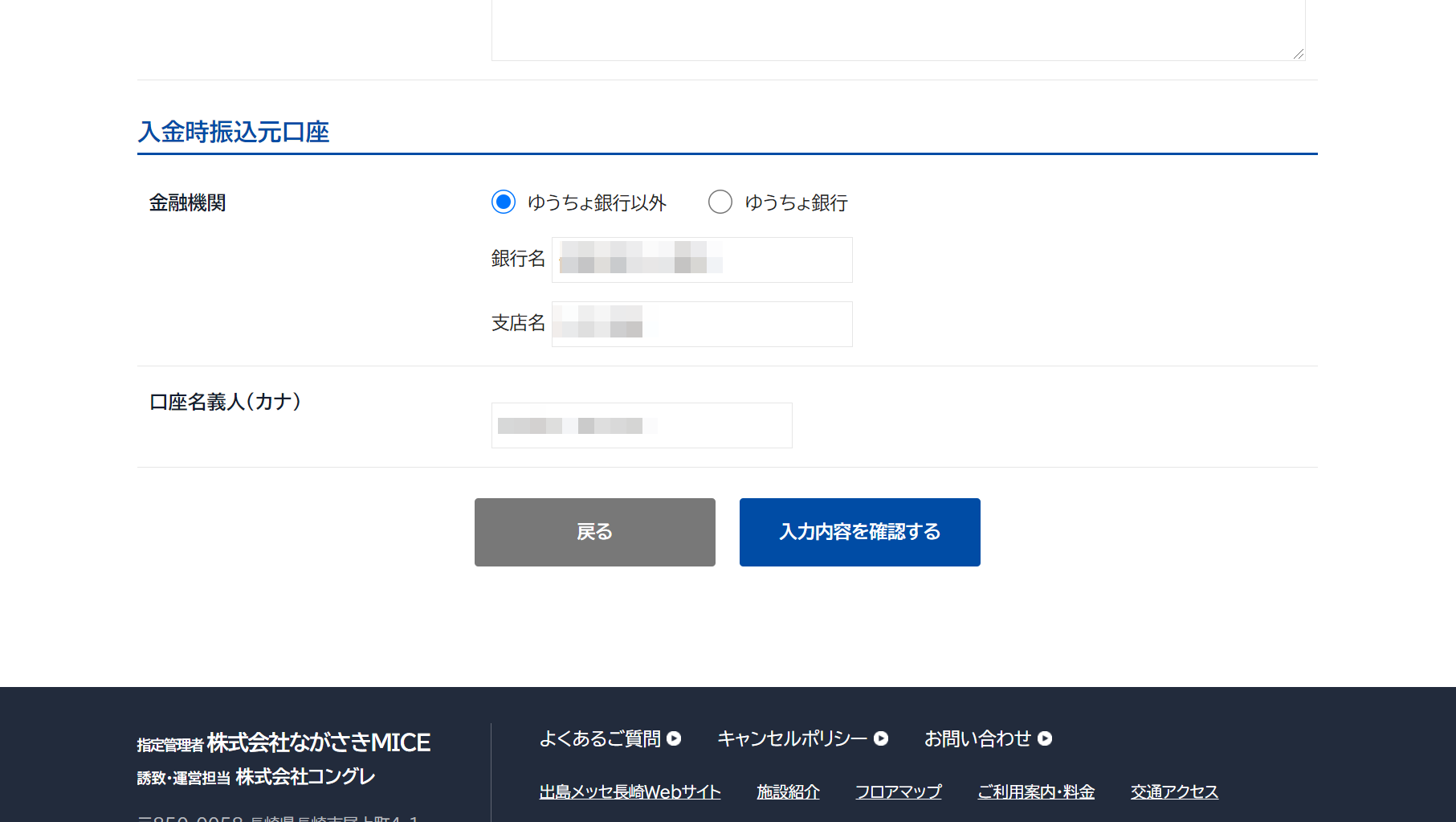
Task: Open the キャンセルポリシー footer link
Action: pos(792,738)
